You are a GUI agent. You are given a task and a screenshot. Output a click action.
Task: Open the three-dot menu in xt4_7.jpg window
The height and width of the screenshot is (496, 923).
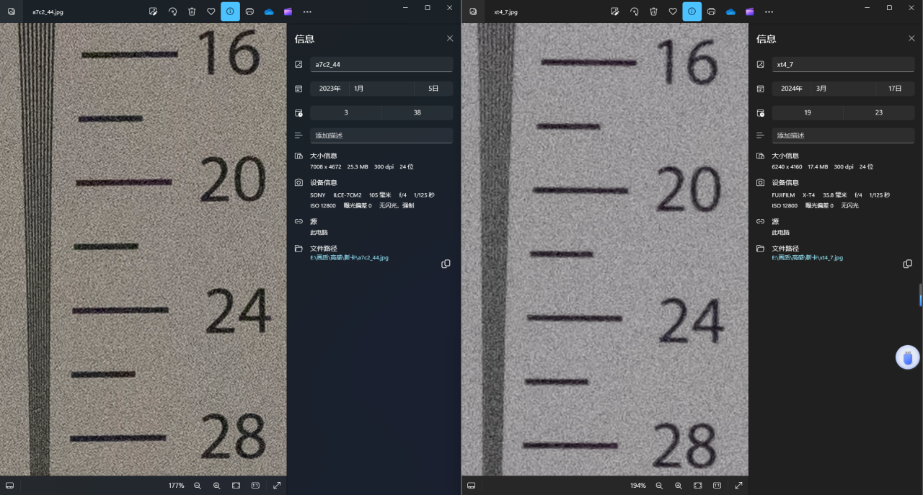pyautogui.click(x=769, y=11)
